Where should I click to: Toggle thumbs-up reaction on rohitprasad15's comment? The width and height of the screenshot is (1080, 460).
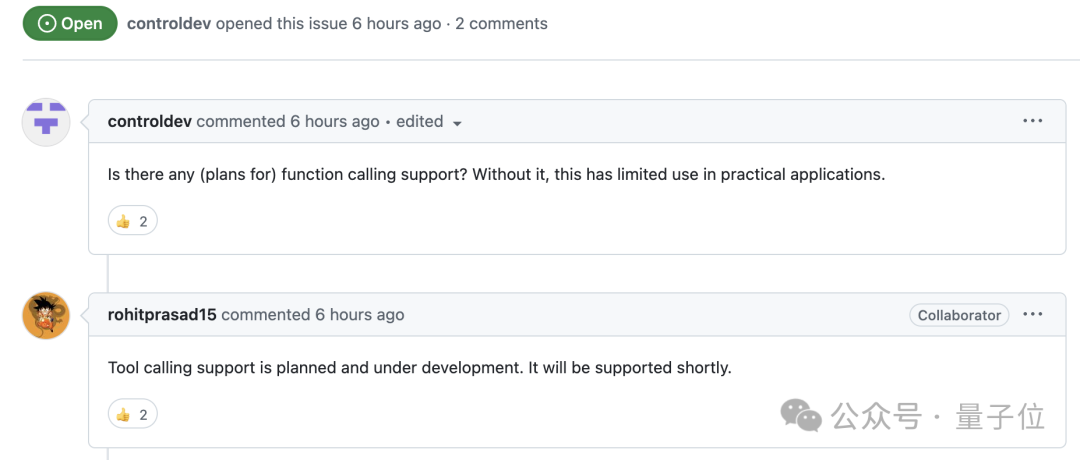coord(132,414)
